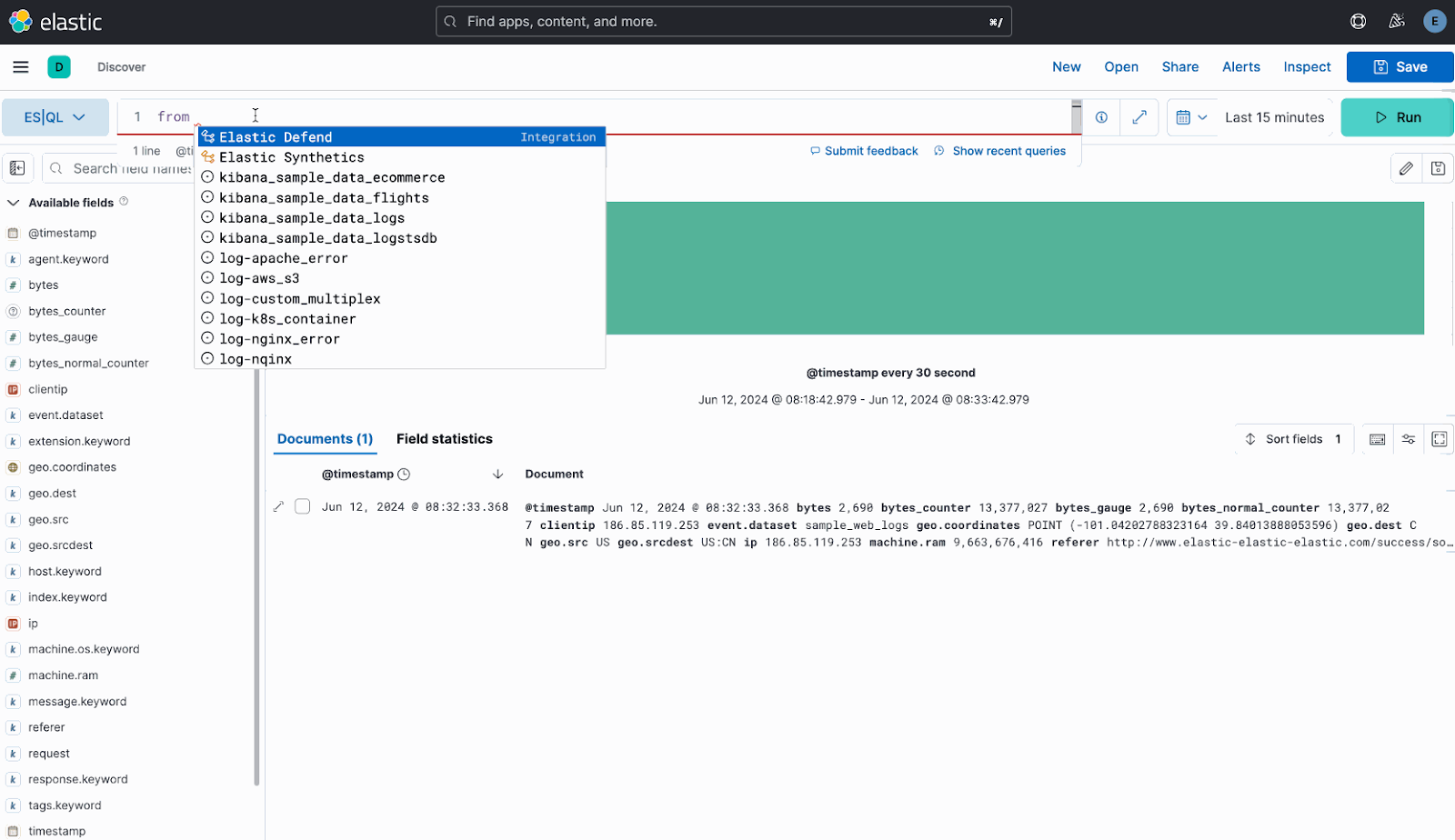Open the hamburger navigation menu
Viewport: 1455px width, 840px height.
(x=20, y=67)
